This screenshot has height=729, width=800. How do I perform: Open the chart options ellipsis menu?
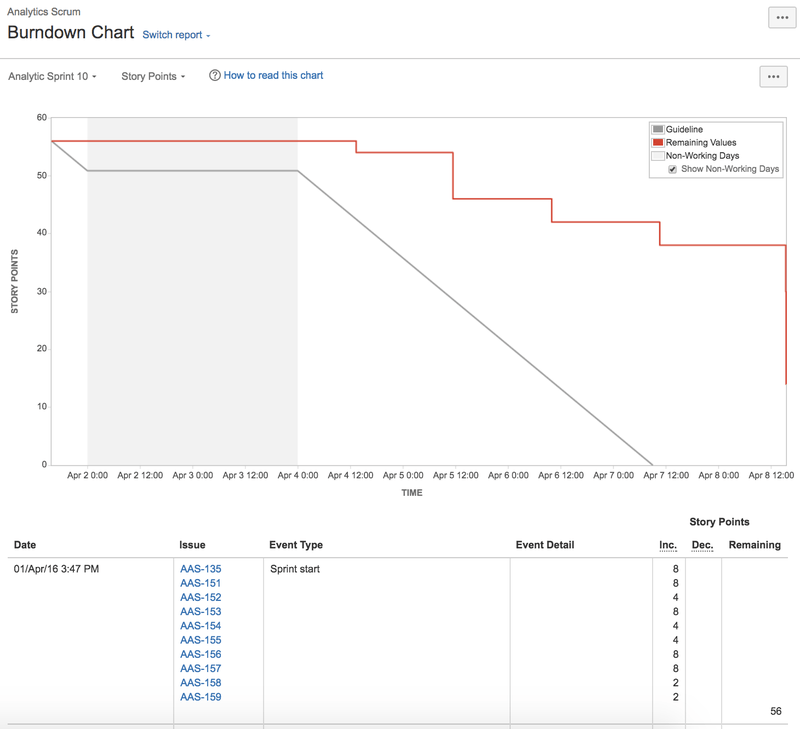[x=772, y=76]
